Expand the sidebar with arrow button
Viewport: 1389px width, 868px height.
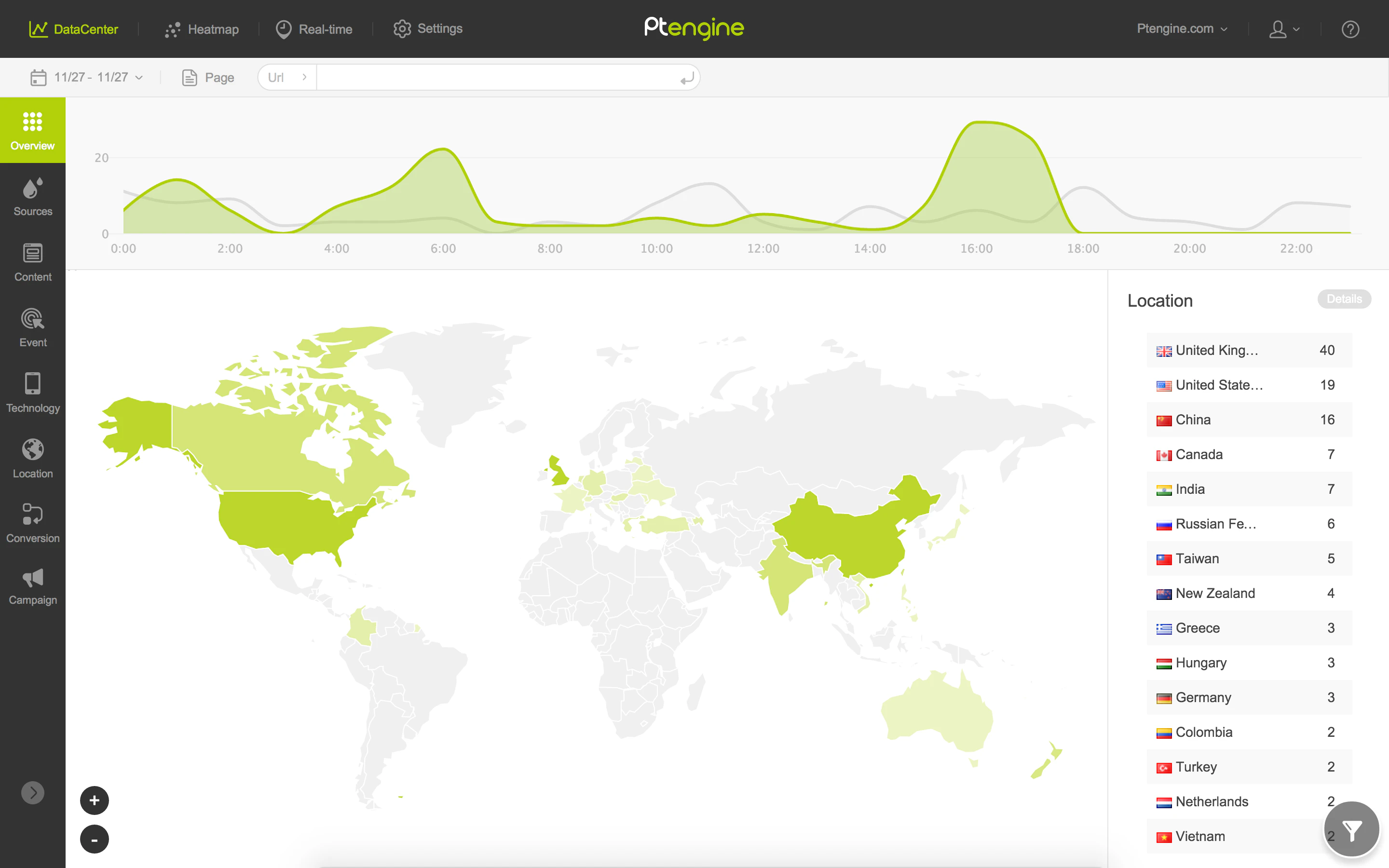pyautogui.click(x=33, y=793)
